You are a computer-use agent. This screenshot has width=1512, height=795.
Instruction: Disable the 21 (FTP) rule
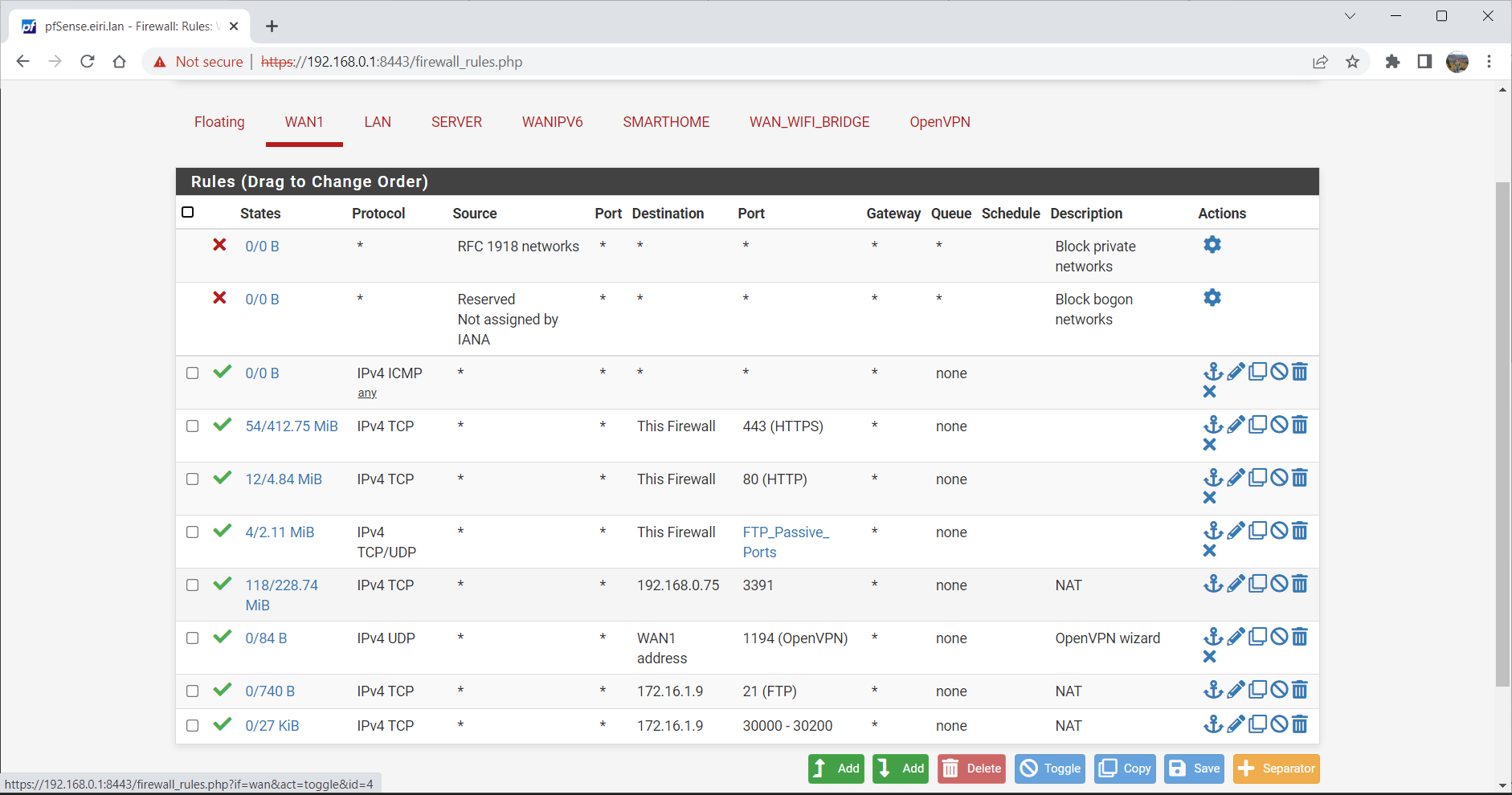[1279, 689]
